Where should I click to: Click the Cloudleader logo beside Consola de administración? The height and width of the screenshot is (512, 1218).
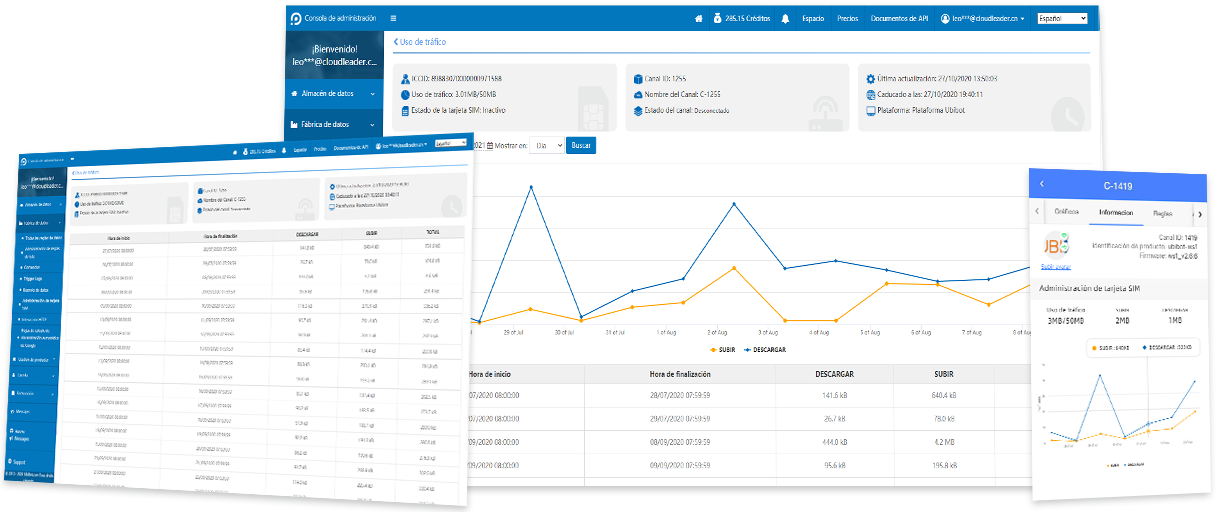295,18
